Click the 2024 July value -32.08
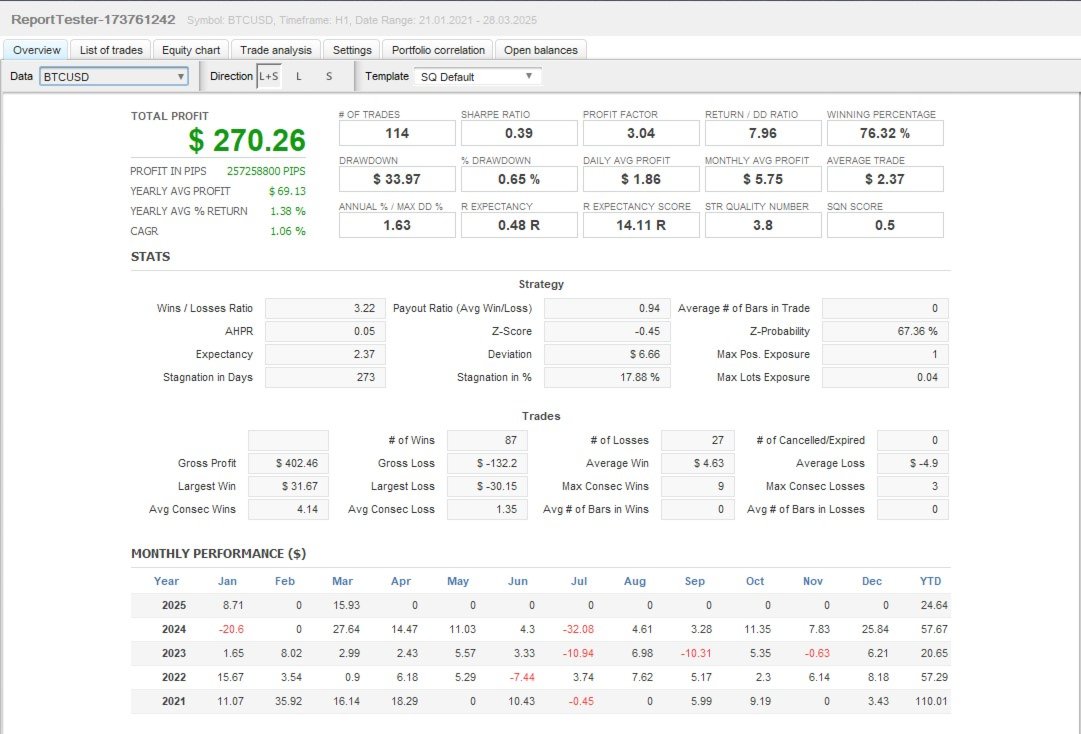The height and width of the screenshot is (734, 1081). coord(578,629)
